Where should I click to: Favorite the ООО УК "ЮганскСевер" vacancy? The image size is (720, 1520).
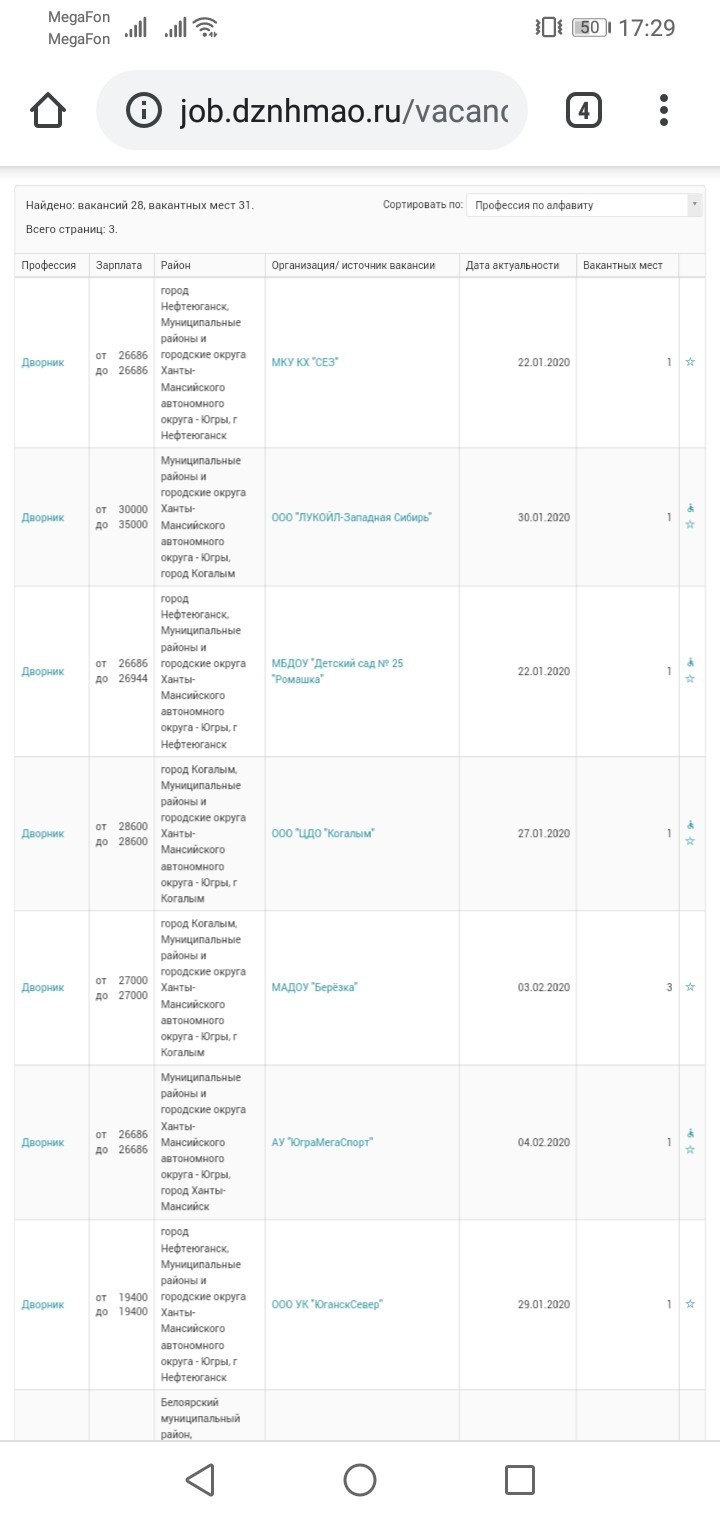coord(690,1304)
